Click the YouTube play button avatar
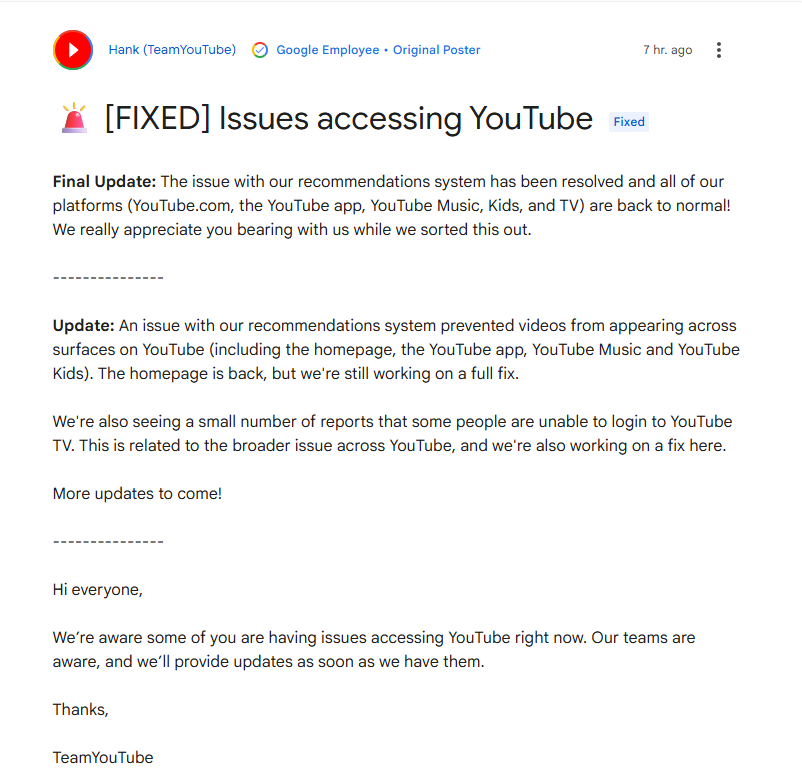This screenshot has height=776, width=802. tap(72, 49)
